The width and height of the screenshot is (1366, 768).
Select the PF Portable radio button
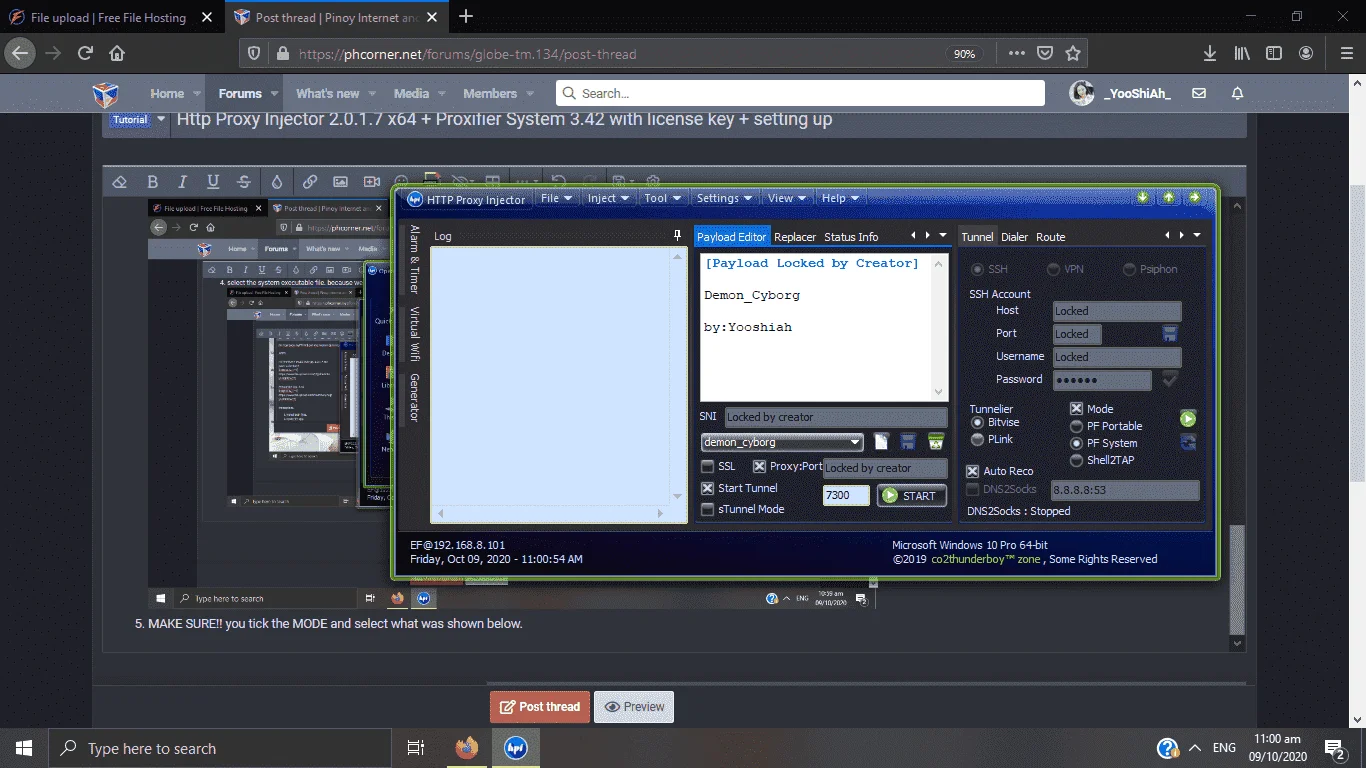1077,426
